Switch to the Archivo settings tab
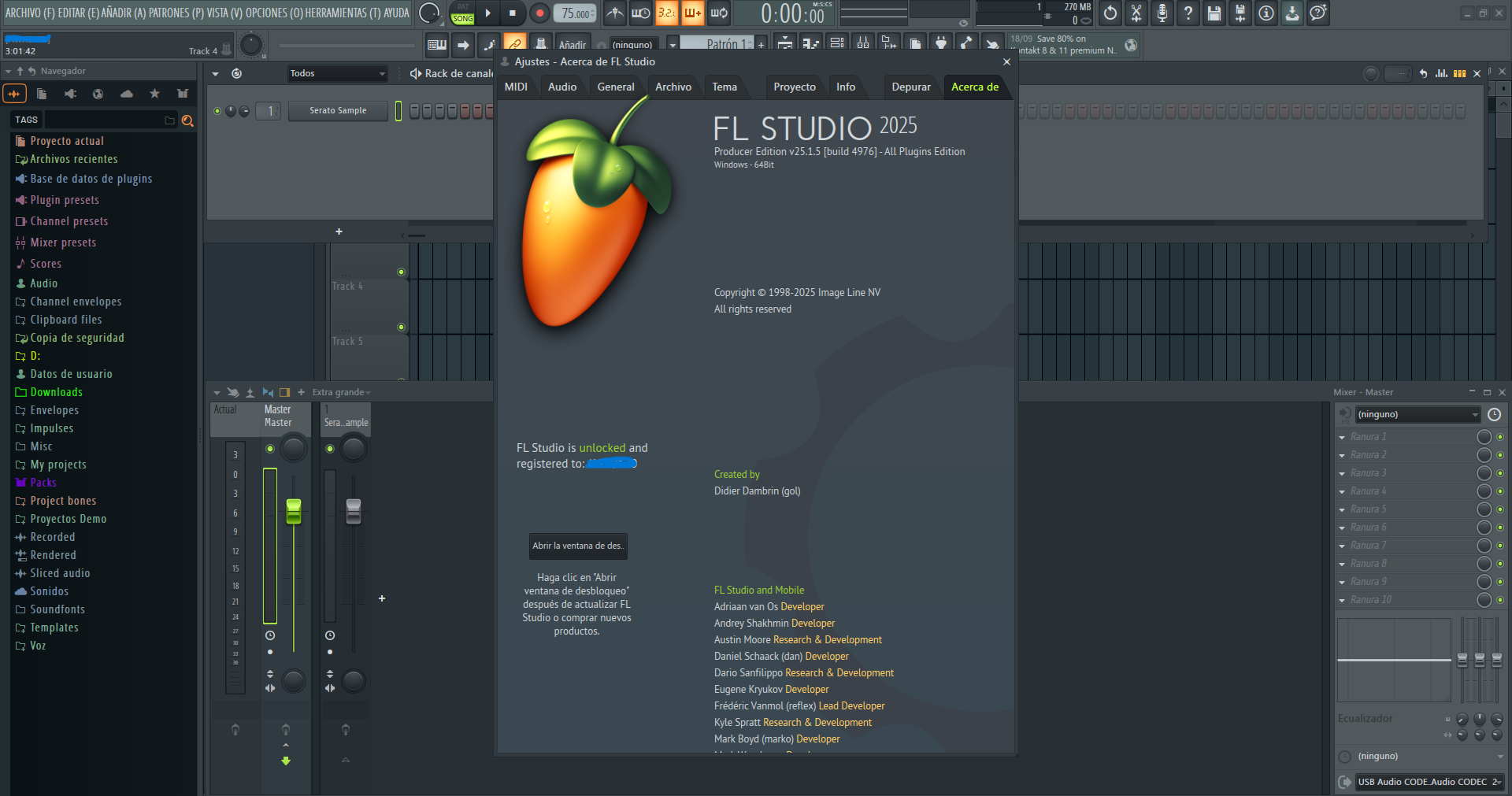Image resolution: width=1512 pixels, height=796 pixels. (673, 87)
